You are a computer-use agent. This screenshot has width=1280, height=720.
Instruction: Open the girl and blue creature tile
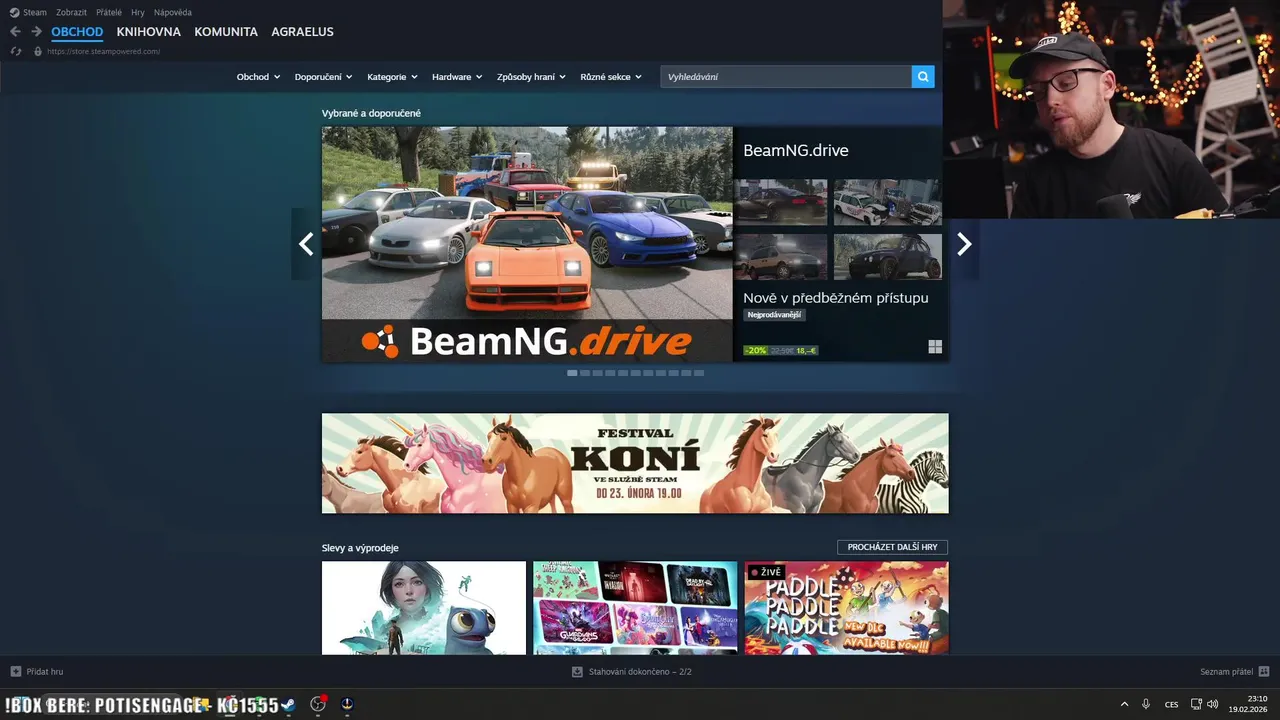pyautogui.click(x=424, y=608)
